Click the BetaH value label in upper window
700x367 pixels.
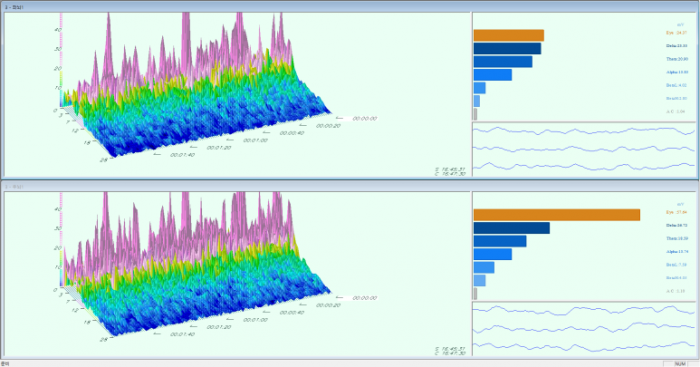(x=676, y=98)
